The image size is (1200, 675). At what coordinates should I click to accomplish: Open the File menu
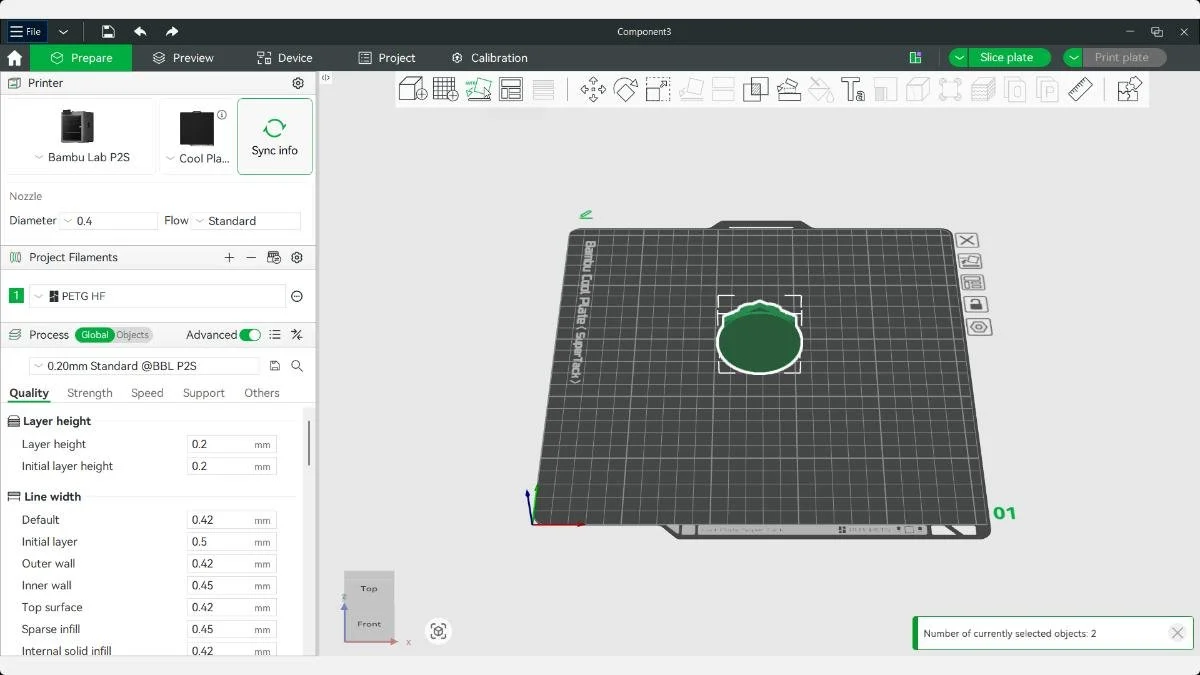[25, 32]
